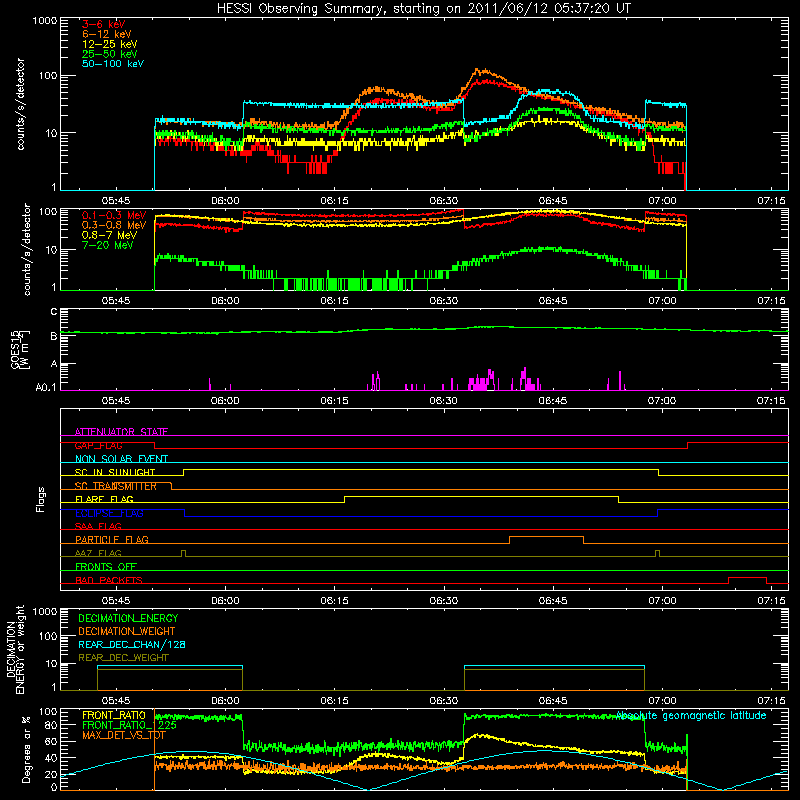Click the DECIMATION_ENERGY legend entry
The image size is (800, 800).
128,618
